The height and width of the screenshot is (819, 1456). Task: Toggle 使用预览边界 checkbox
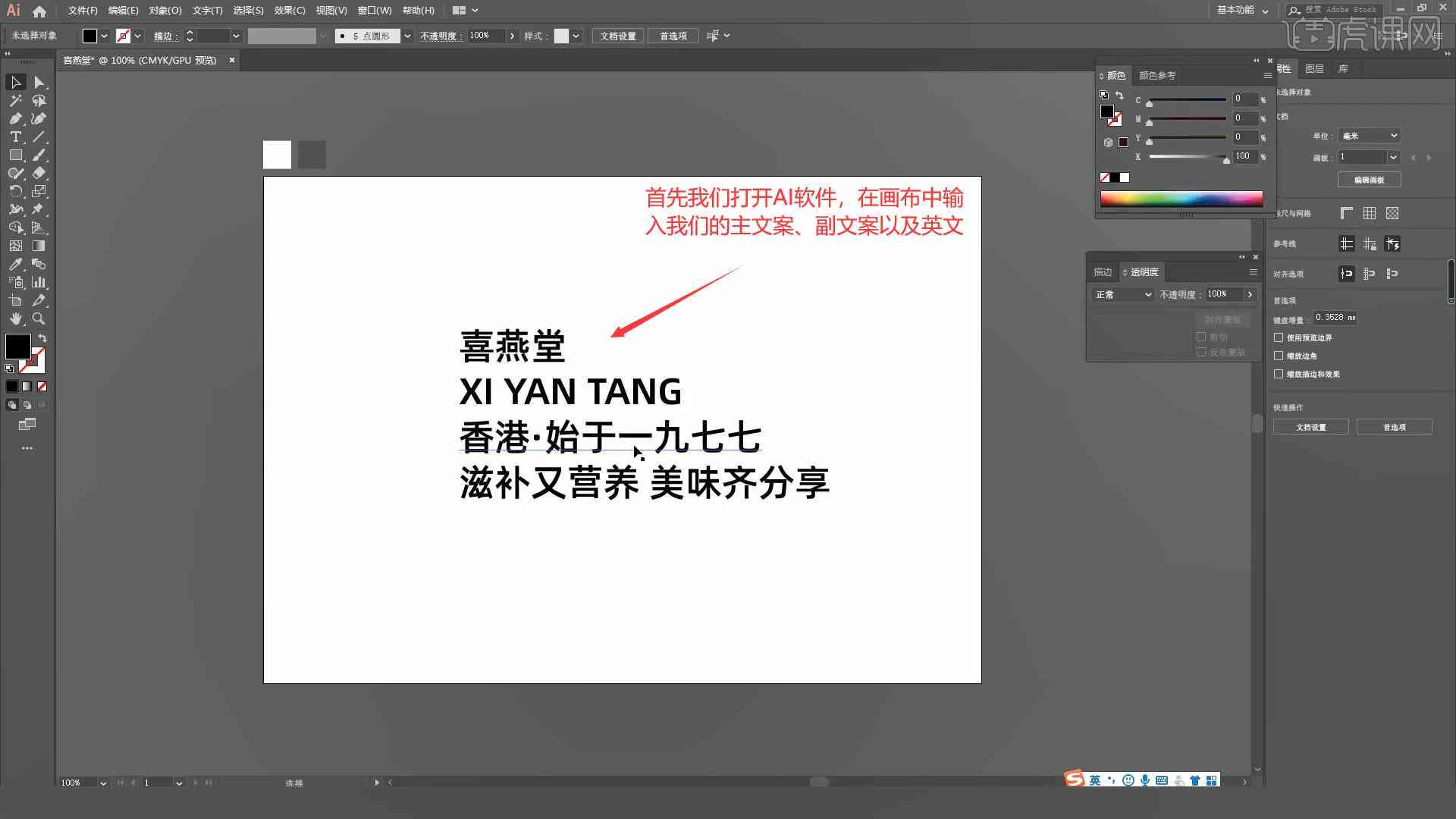point(1280,337)
